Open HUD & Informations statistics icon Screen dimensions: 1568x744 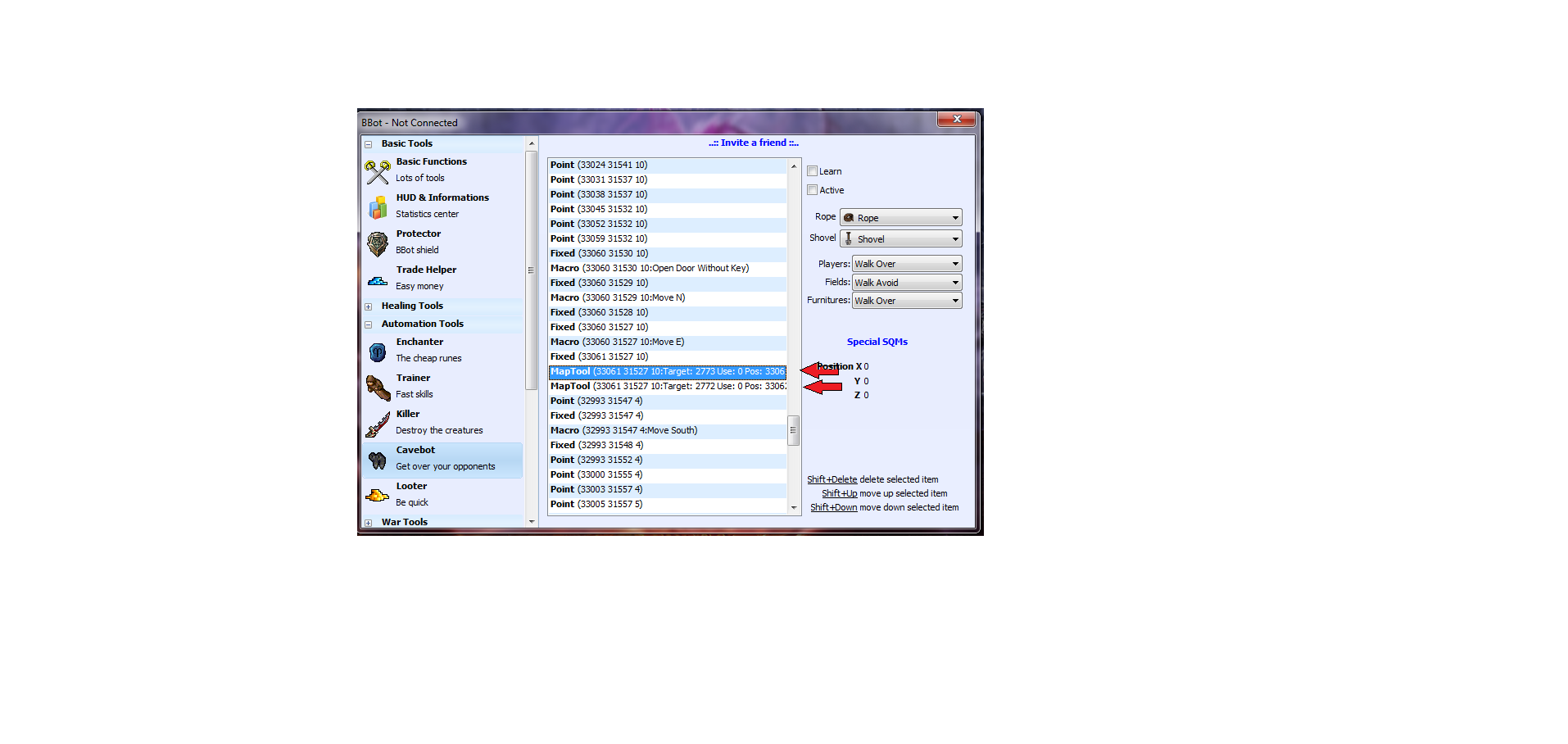tap(378, 207)
